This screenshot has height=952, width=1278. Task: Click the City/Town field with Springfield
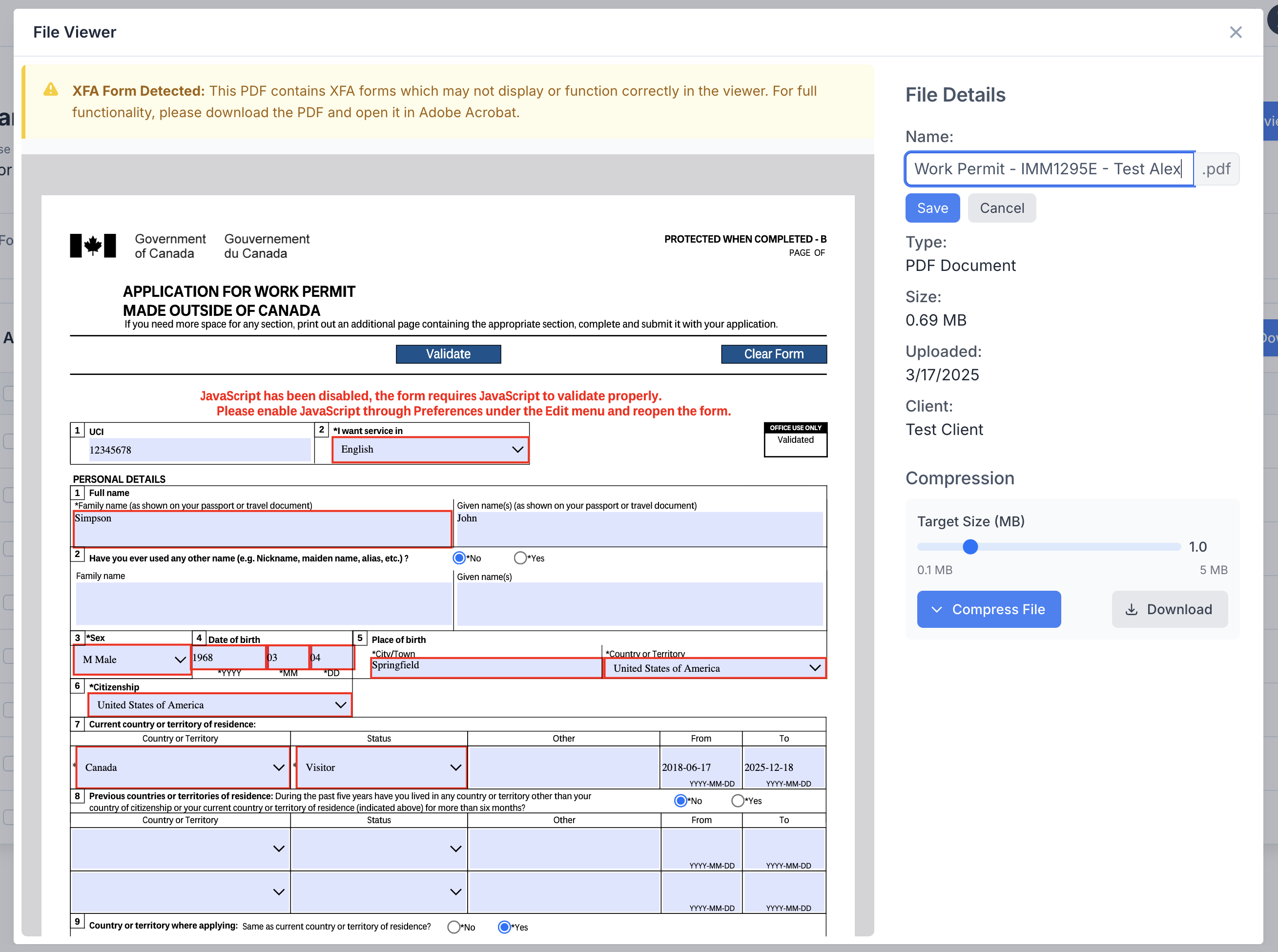486,668
